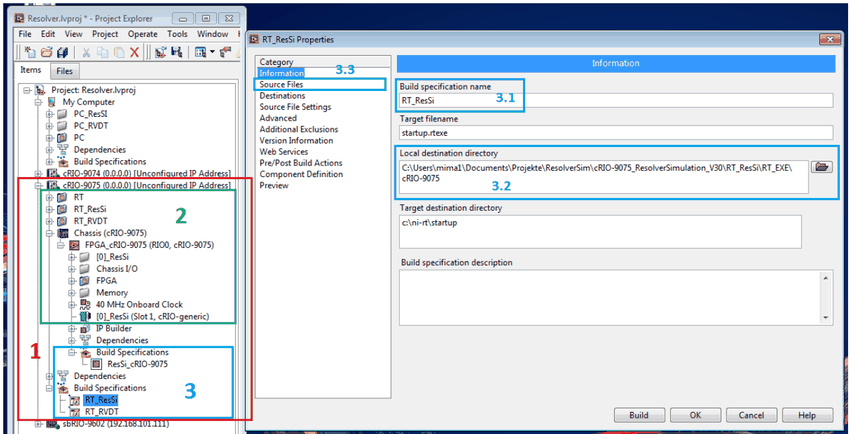Image resolution: width=852 pixels, height=434 pixels.
Task: Collapse the cRIO-9075 target node
Action: coord(38,185)
